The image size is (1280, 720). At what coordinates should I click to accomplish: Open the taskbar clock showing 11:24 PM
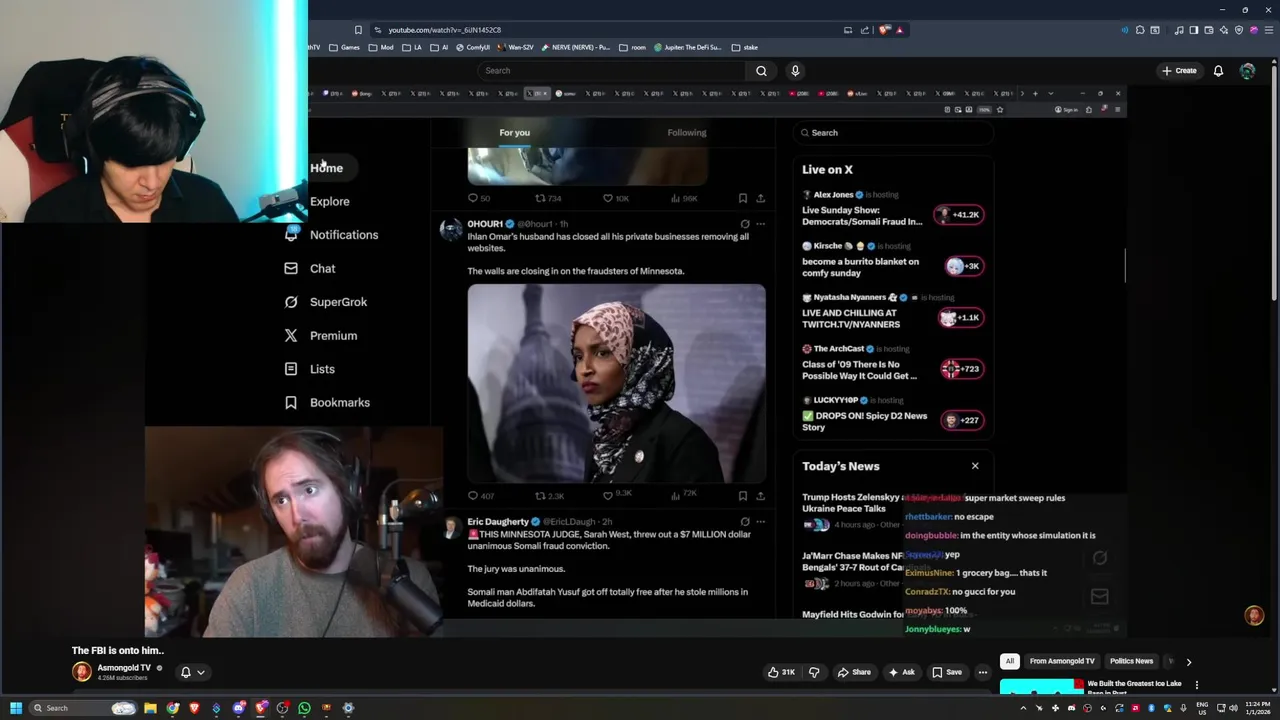[1257, 708]
